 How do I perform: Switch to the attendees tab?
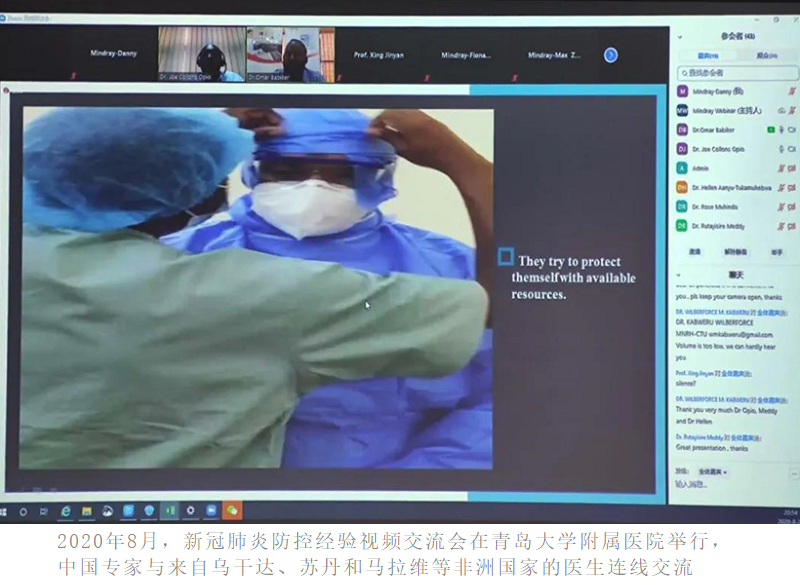762,56
